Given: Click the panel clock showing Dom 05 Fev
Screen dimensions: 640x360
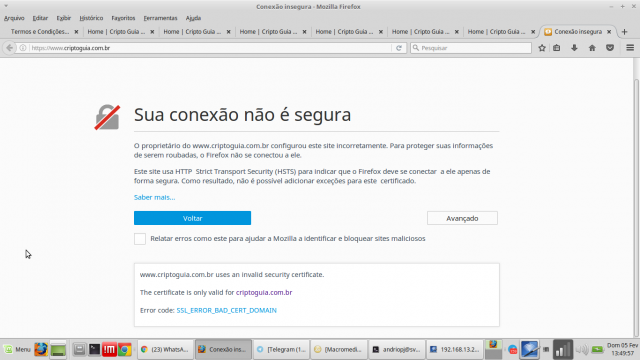Looking at the screenshot, I should (622, 349).
